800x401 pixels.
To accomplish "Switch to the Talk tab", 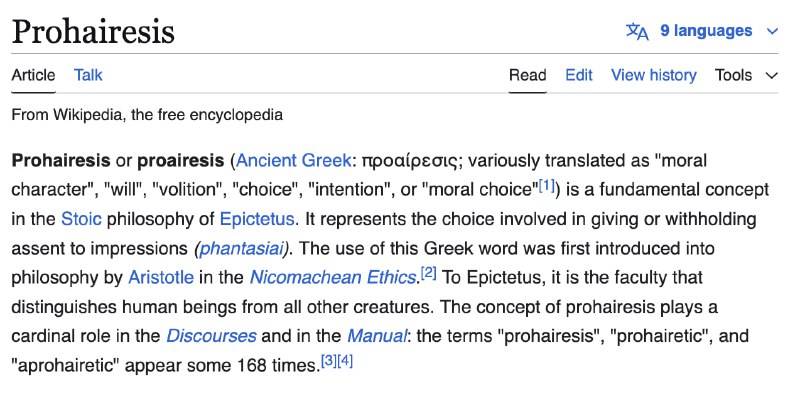I will (x=88, y=75).
